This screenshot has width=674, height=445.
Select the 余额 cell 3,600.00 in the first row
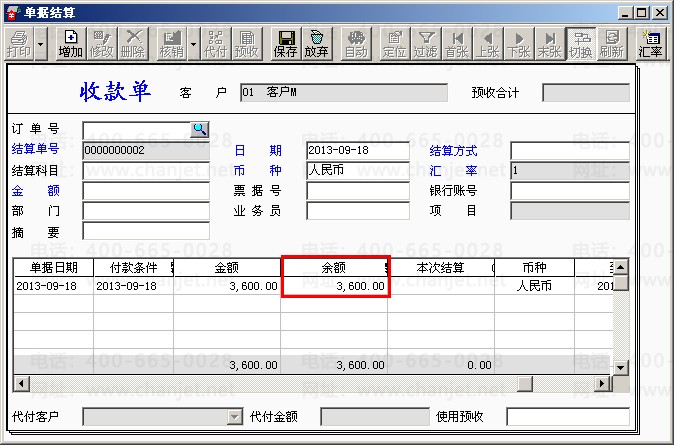pos(334,286)
